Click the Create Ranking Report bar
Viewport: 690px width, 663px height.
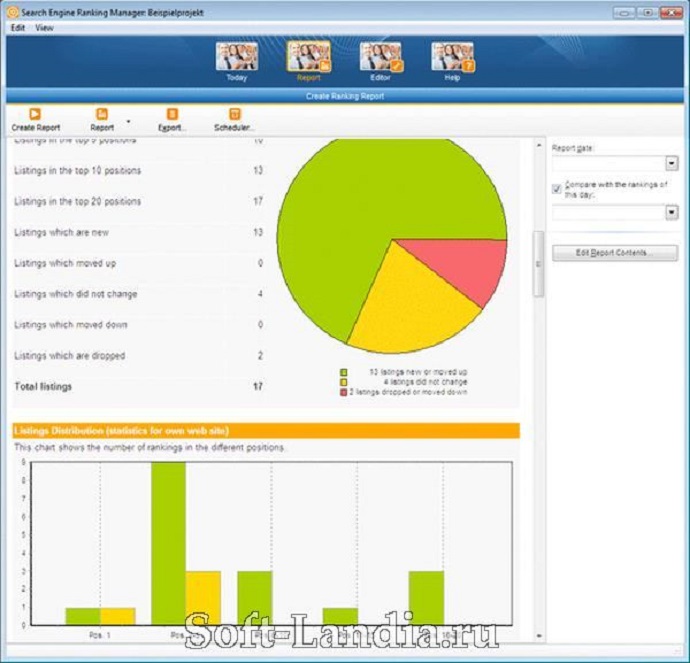(x=345, y=96)
